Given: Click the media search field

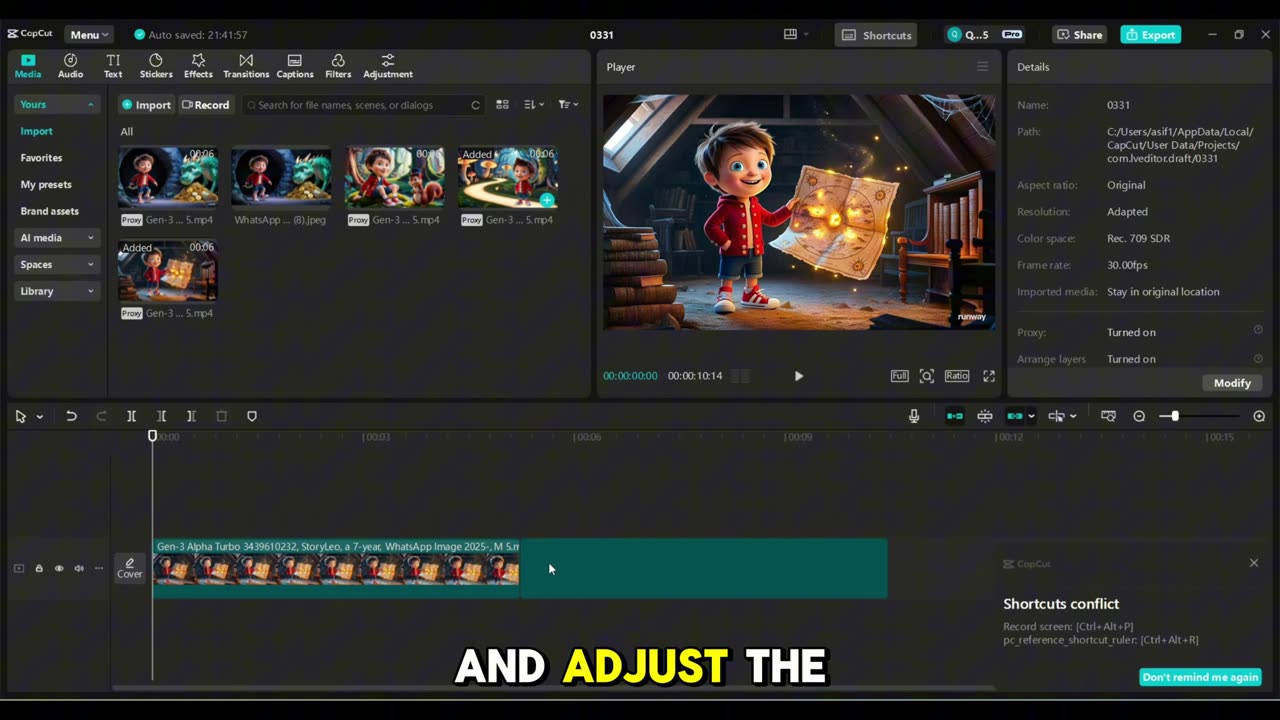Looking at the screenshot, I should pos(363,105).
